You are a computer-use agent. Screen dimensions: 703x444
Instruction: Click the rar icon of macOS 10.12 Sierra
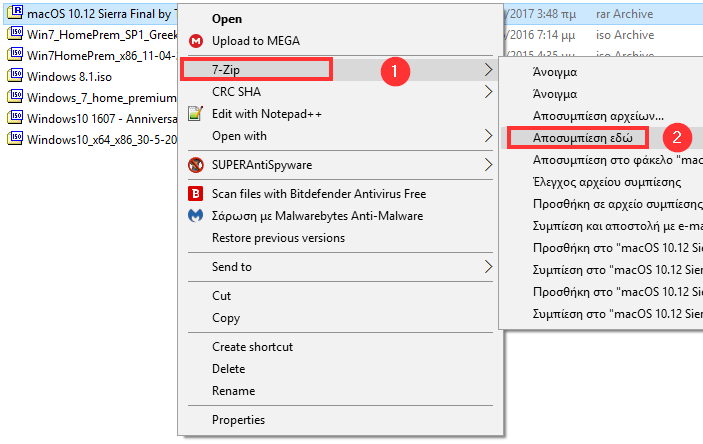15,12
